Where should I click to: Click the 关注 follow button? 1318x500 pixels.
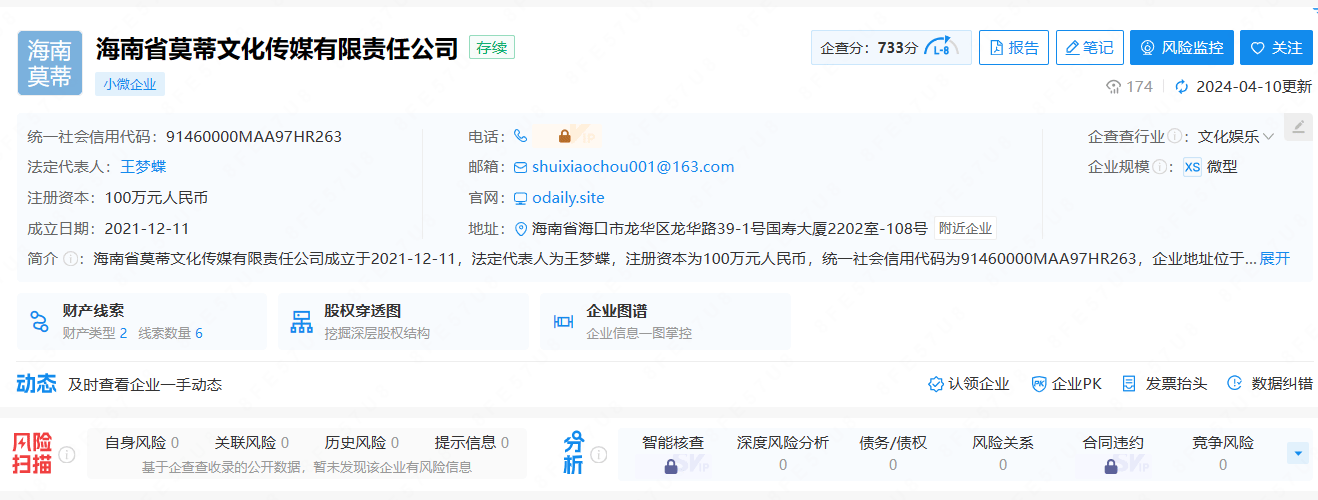pos(1276,47)
